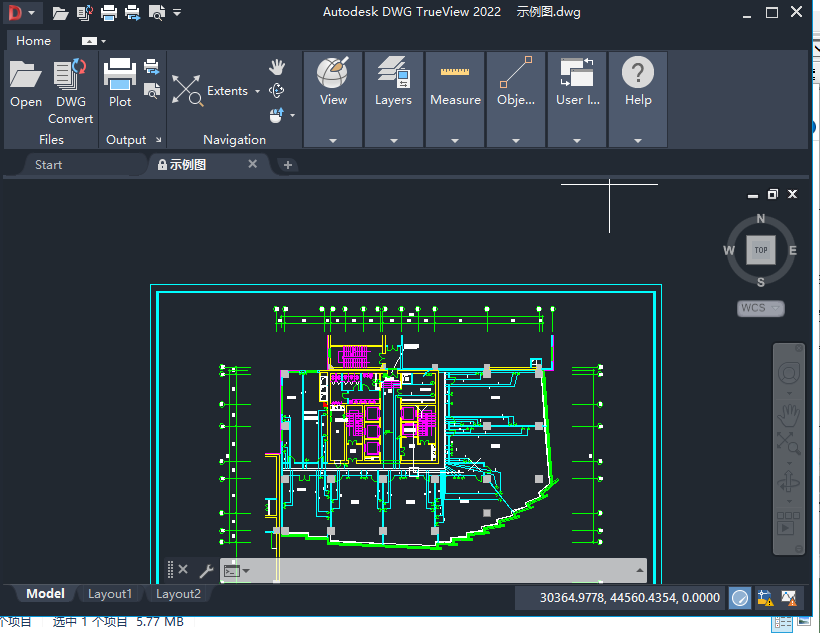Click the Preview icon in Output panel

coord(152,91)
